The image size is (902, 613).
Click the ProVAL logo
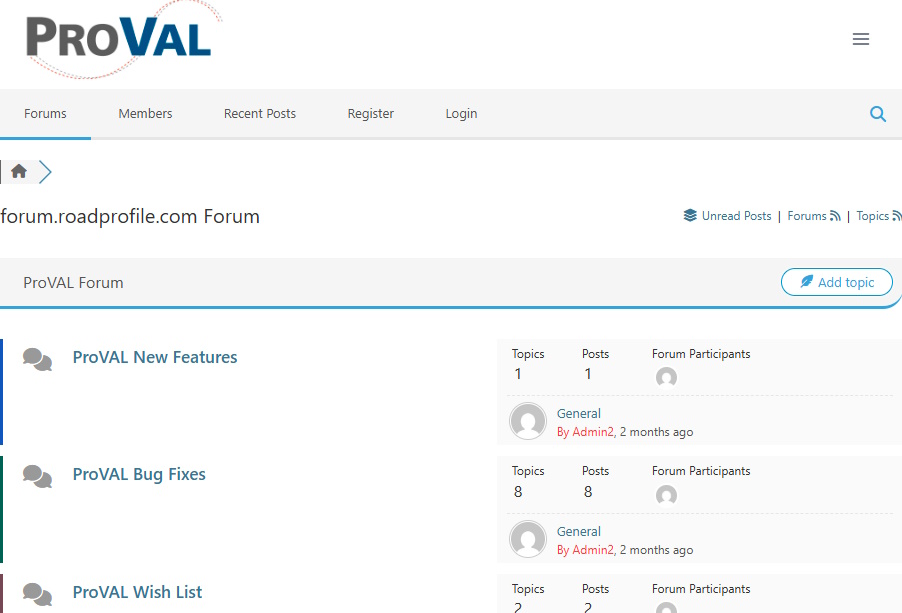coord(122,40)
